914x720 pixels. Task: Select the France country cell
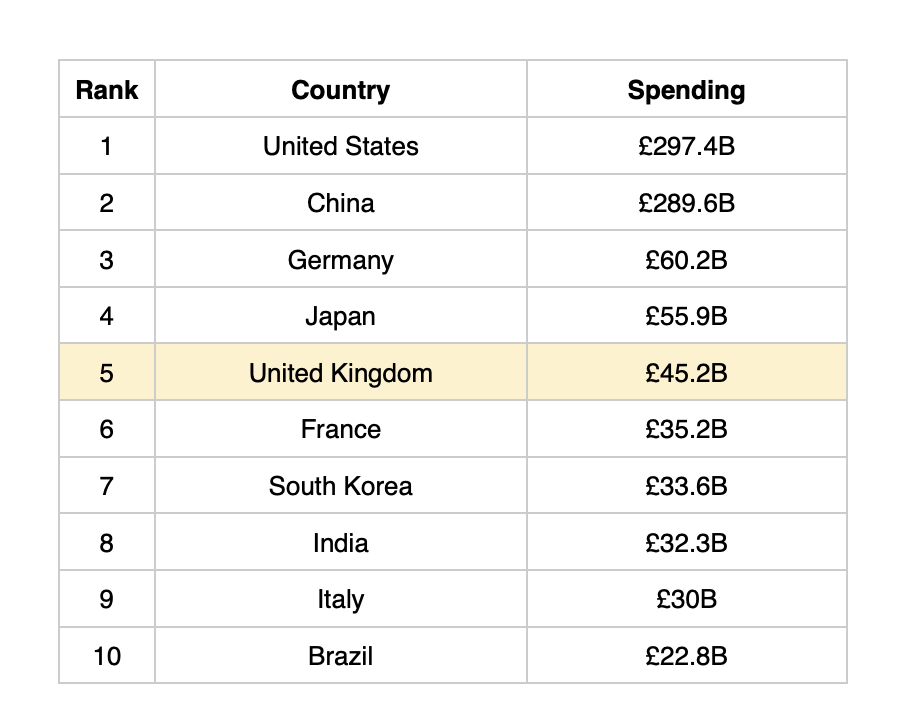340,429
